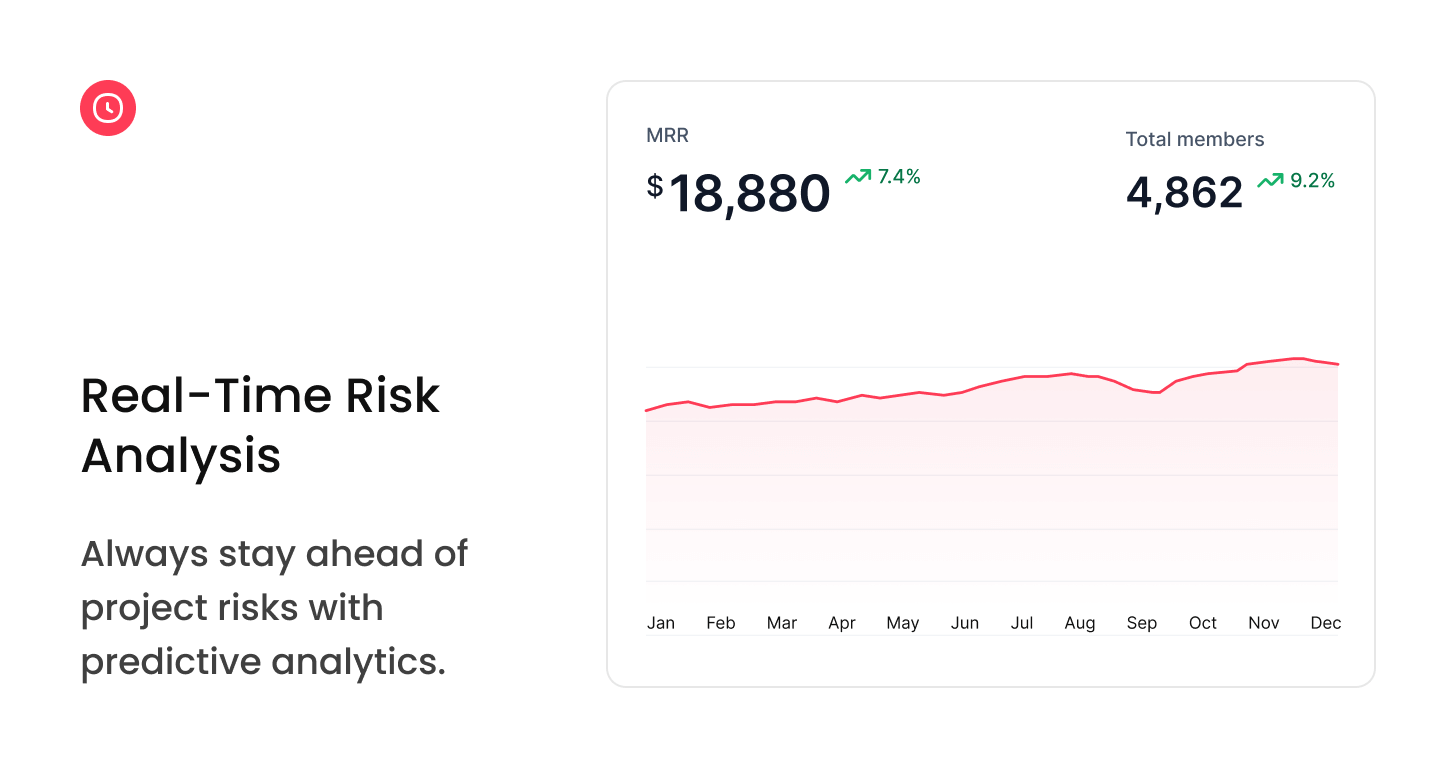Pick the May month label
Screen dimensions: 1456x768
click(x=902, y=623)
